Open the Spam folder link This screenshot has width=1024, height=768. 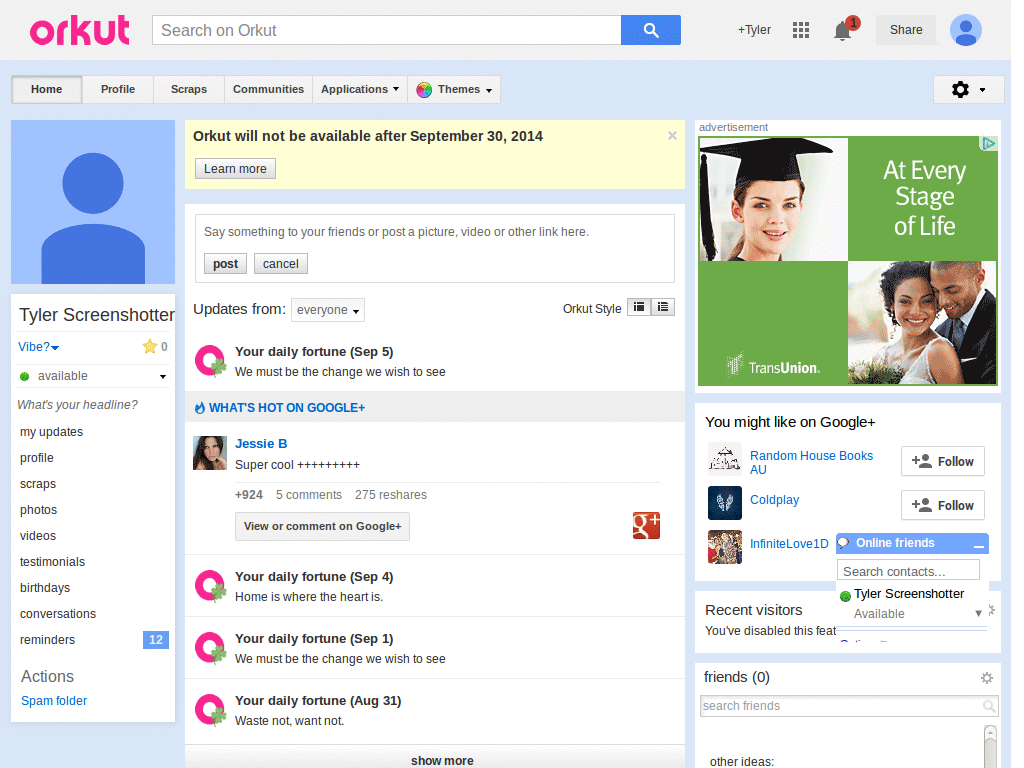[54, 701]
